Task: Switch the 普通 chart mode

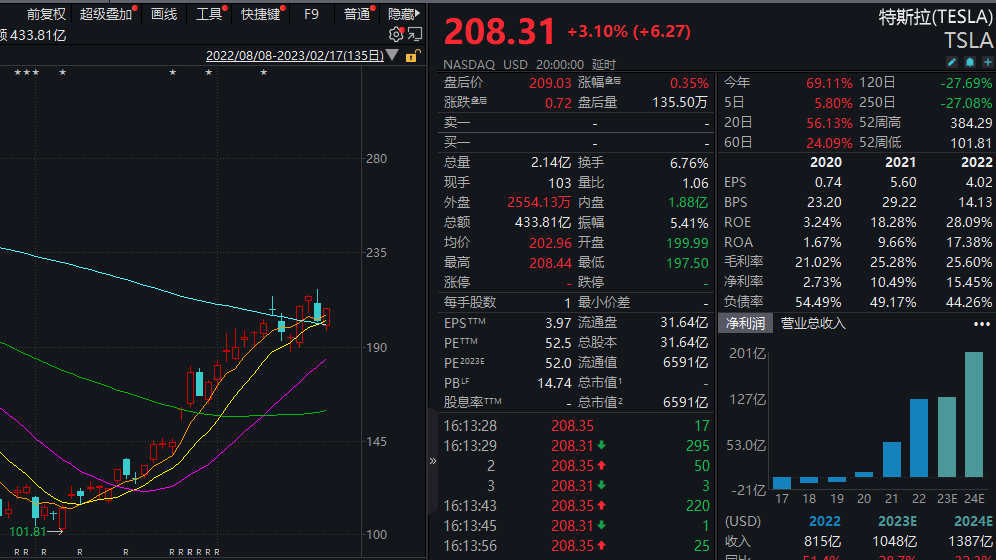Action: [357, 14]
